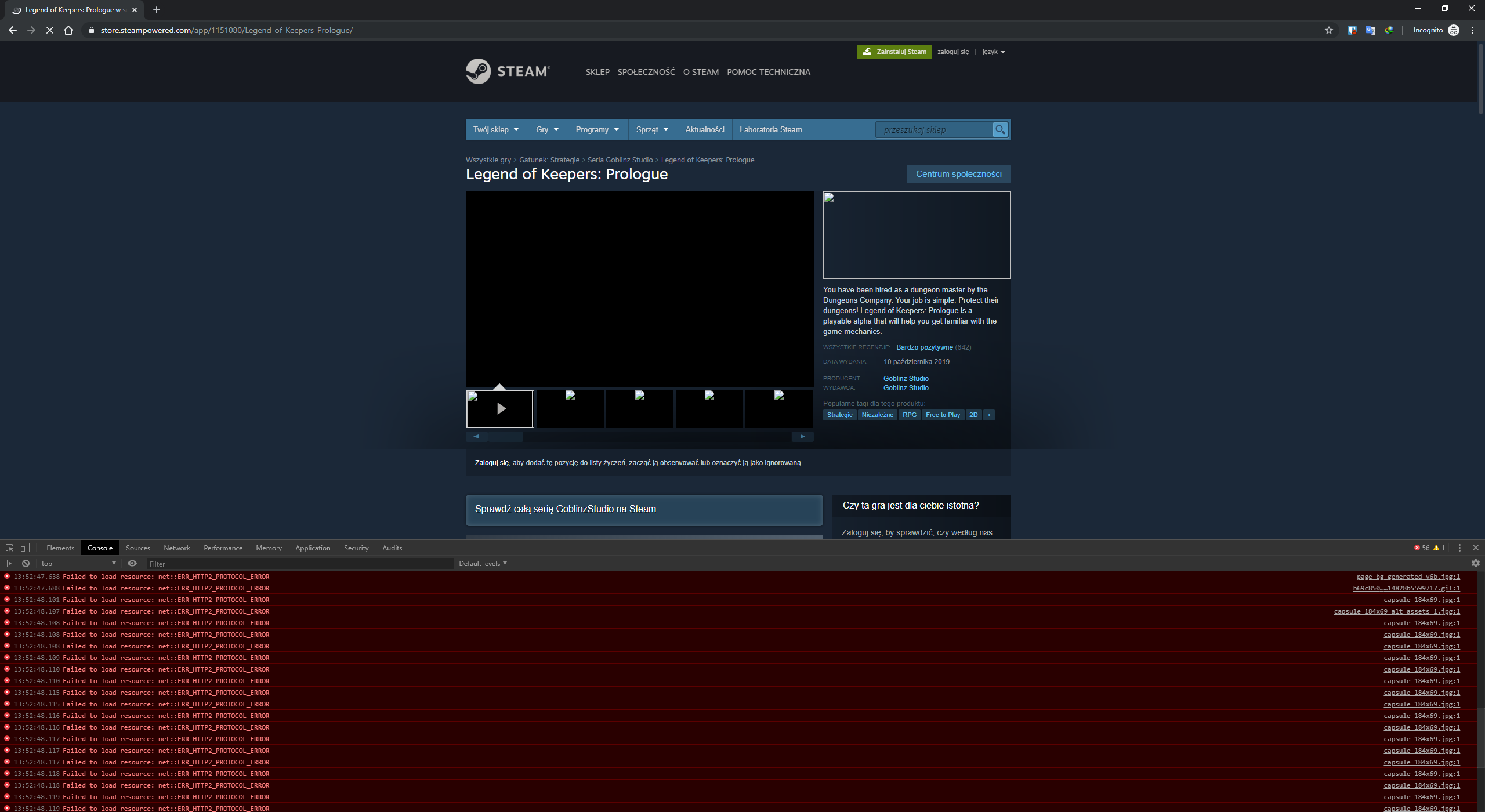Open the Goblinz Studio producer link
Image resolution: width=1485 pixels, height=812 pixels.
tap(906, 378)
